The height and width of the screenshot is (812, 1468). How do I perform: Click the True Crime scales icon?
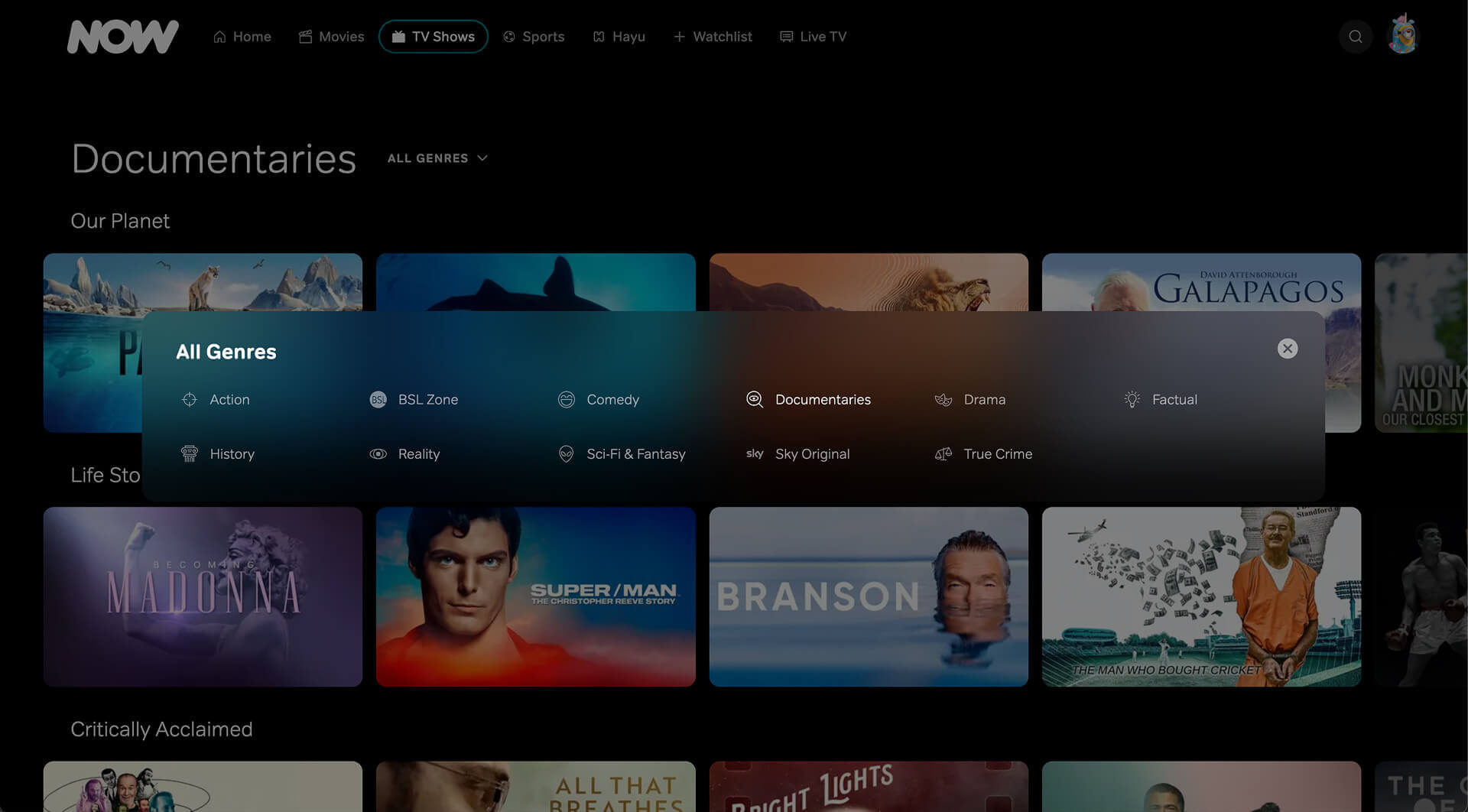[x=943, y=453]
